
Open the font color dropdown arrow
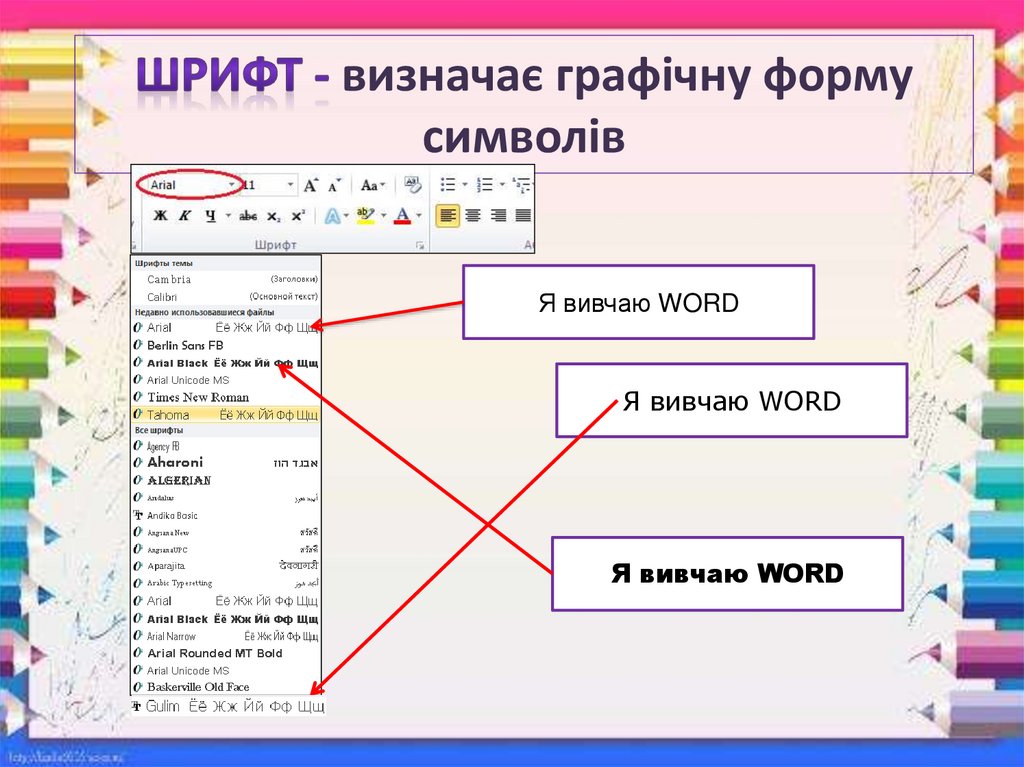[x=419, y=216]
